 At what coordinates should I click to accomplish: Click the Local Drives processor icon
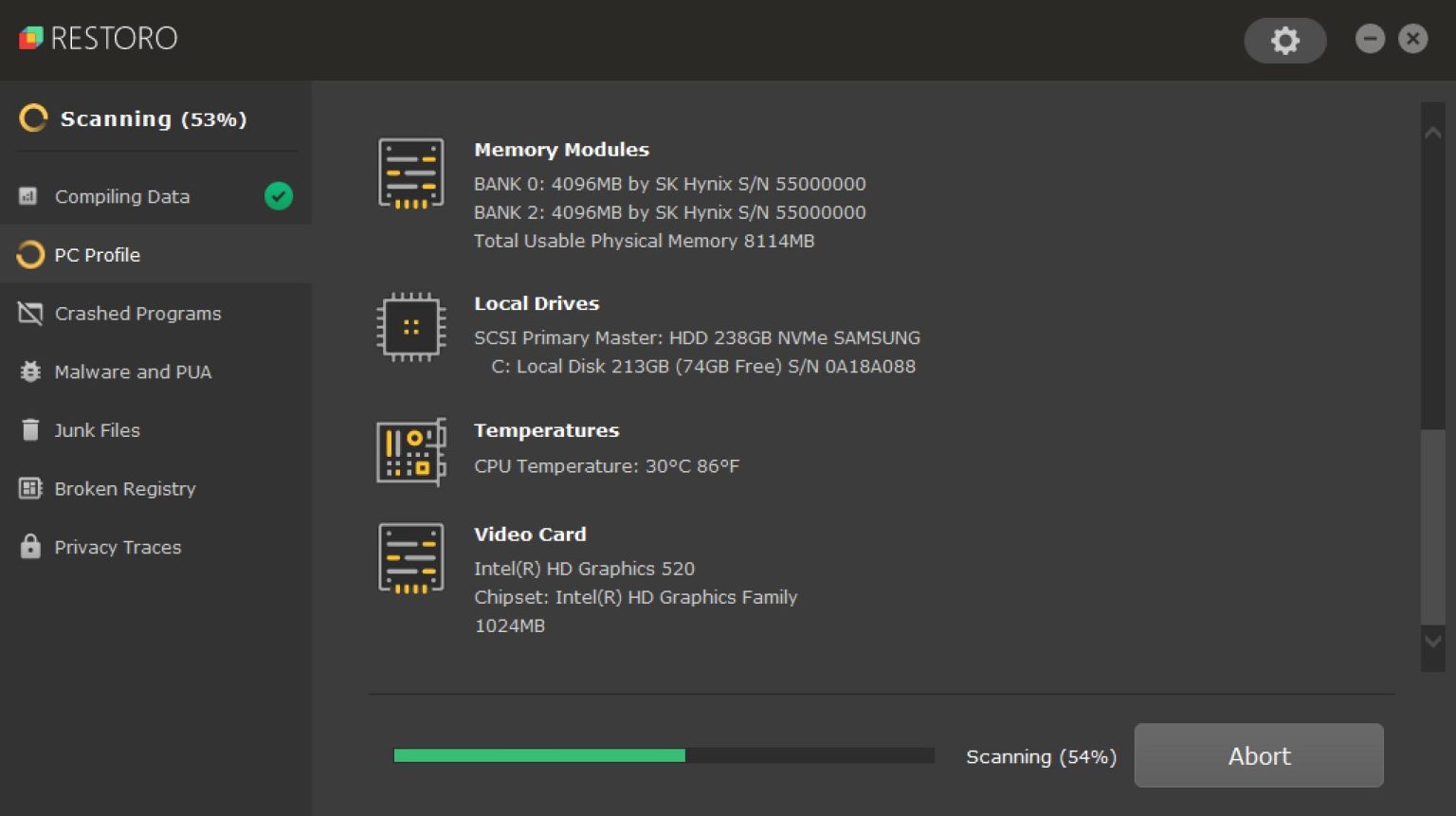point(410,328)
